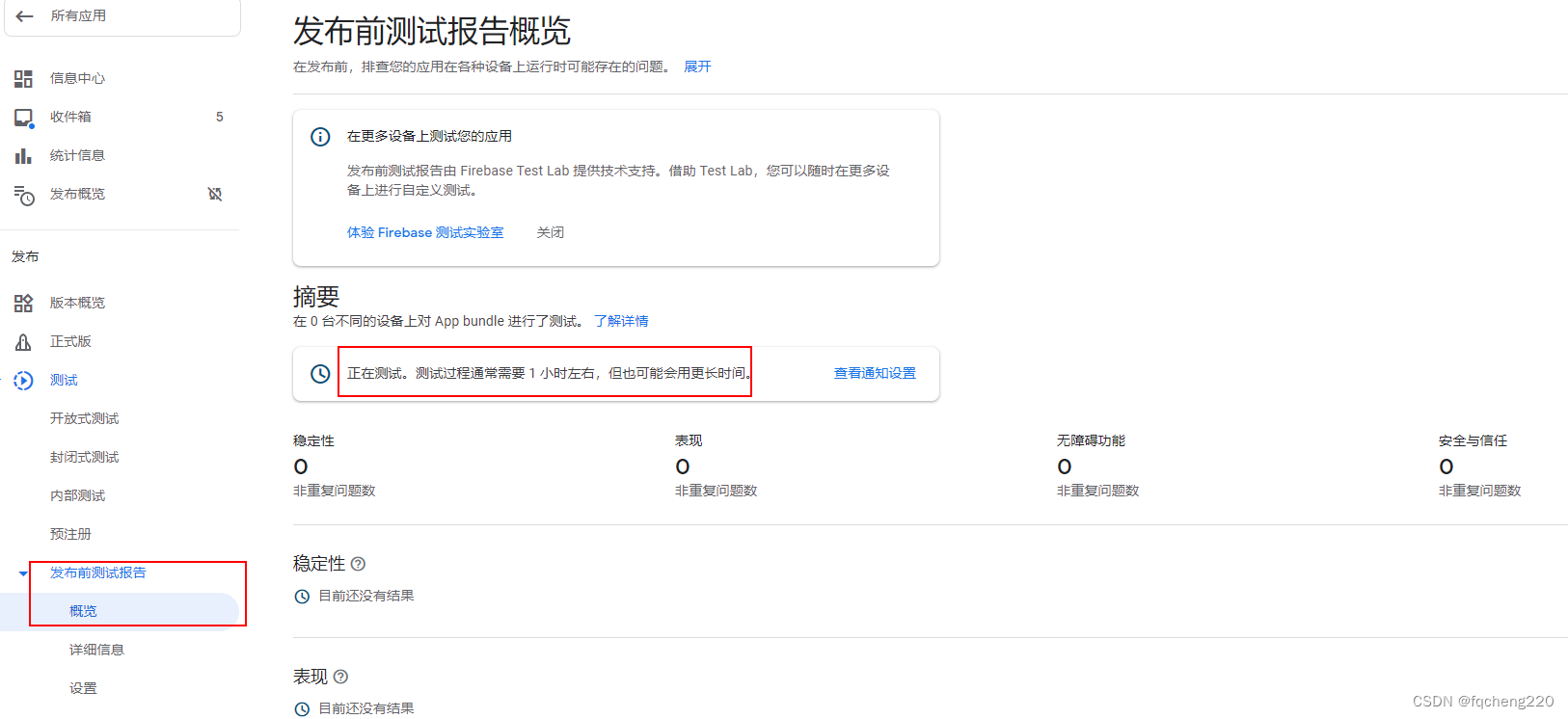
Task: Click the 摘要 heading
Action: 316,296
